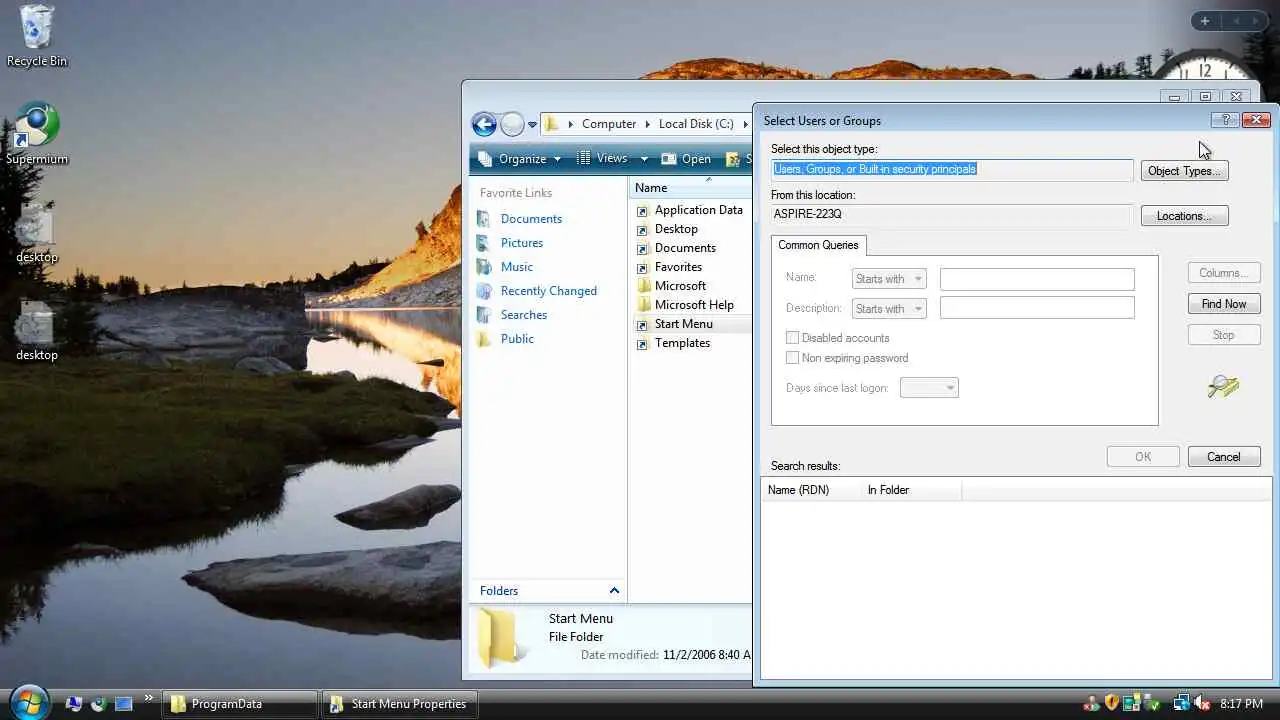Open Music in Favorite Links
The width and height of the screenshot is (1280, 720).
pyautogui.click(x=517, y=267)
